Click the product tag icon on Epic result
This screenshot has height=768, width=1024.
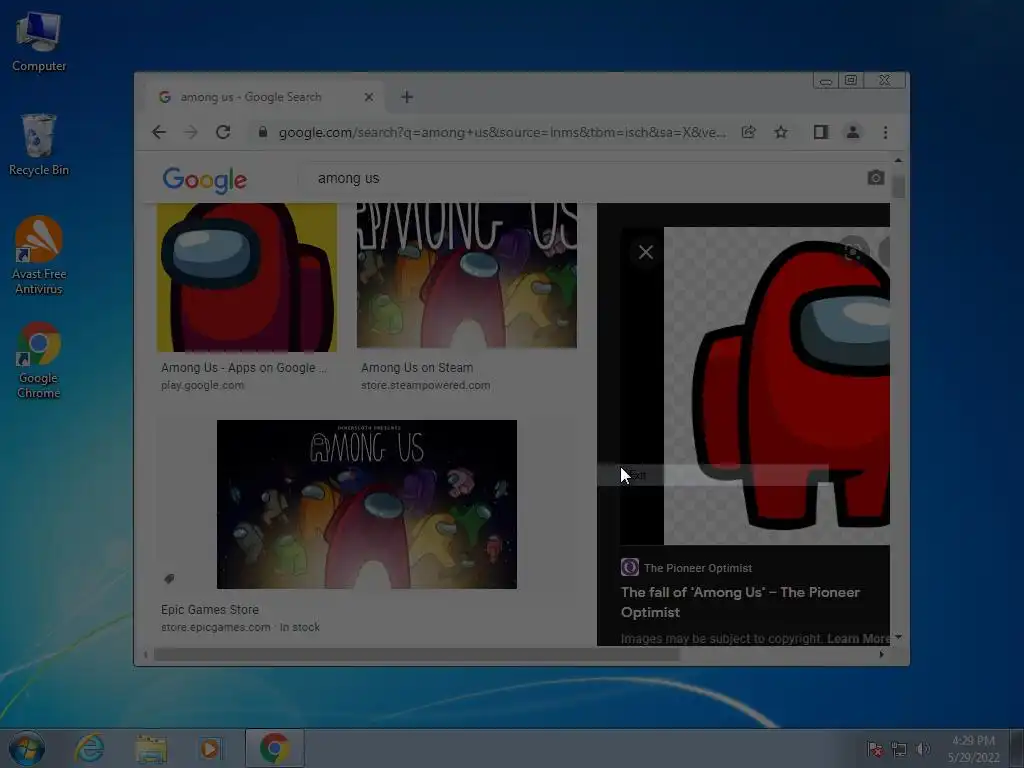[x=169, y=579]
